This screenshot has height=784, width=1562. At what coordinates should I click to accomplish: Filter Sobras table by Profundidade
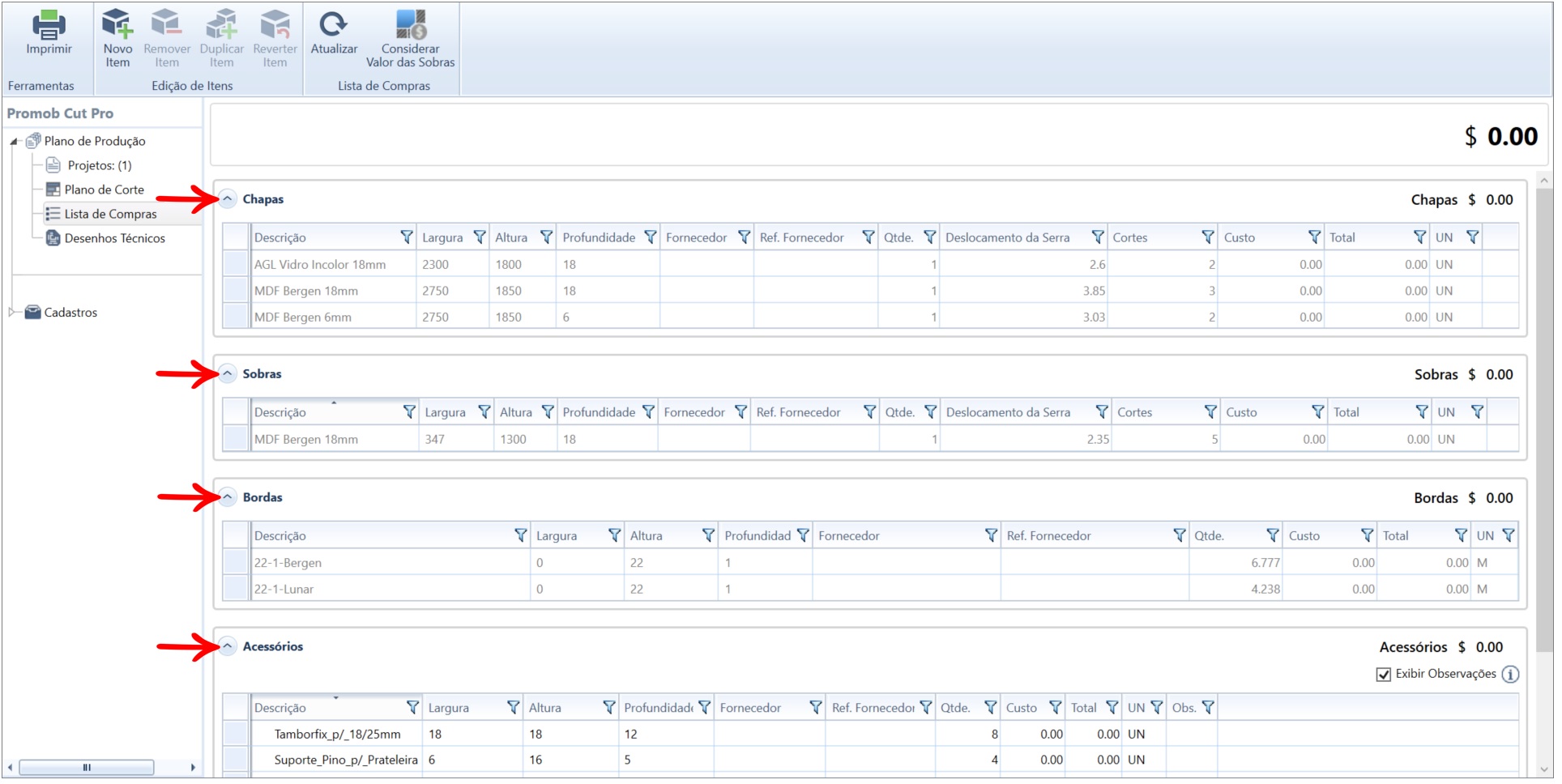[x=648, y=412]
